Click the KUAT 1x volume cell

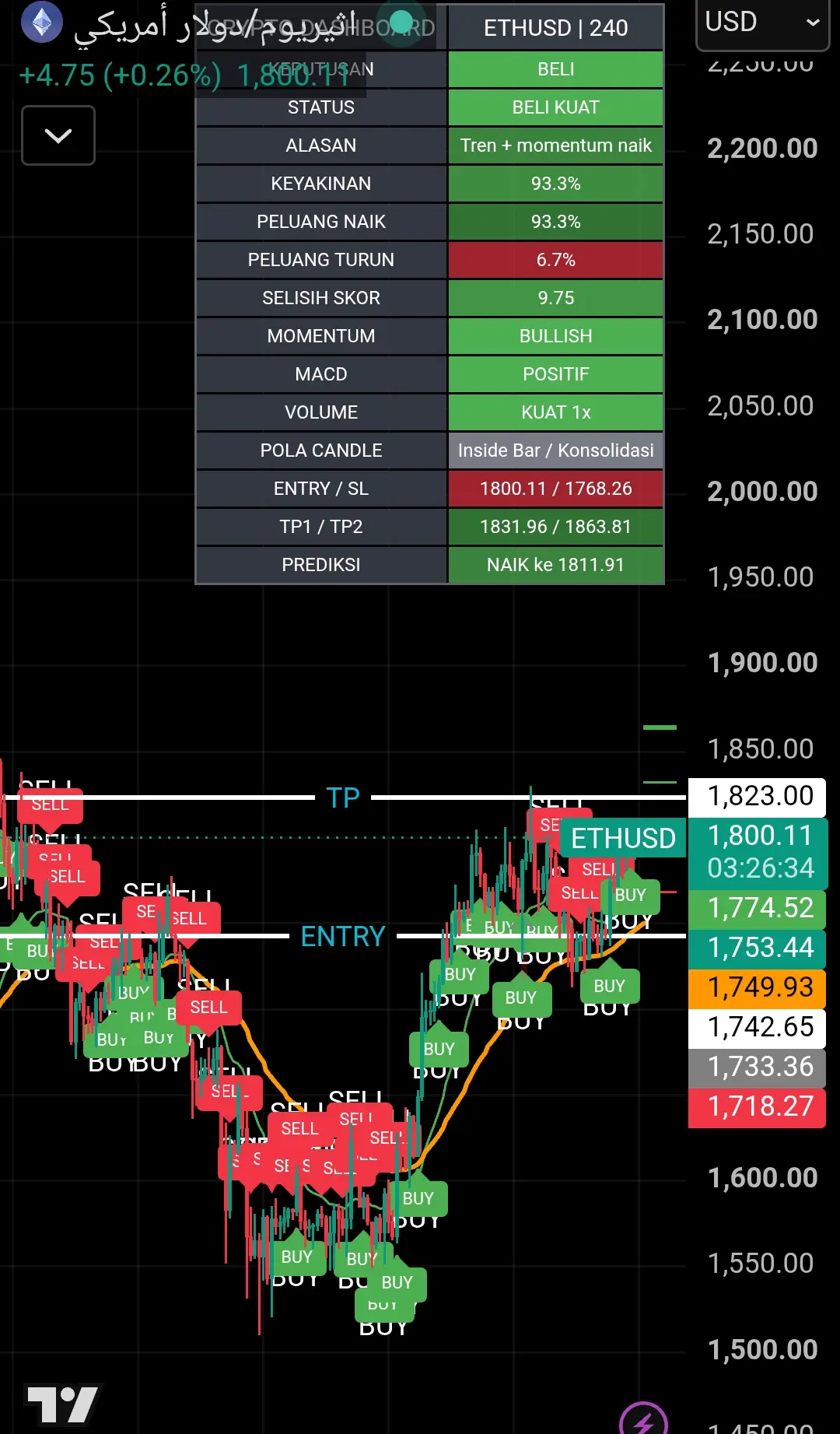555,412
